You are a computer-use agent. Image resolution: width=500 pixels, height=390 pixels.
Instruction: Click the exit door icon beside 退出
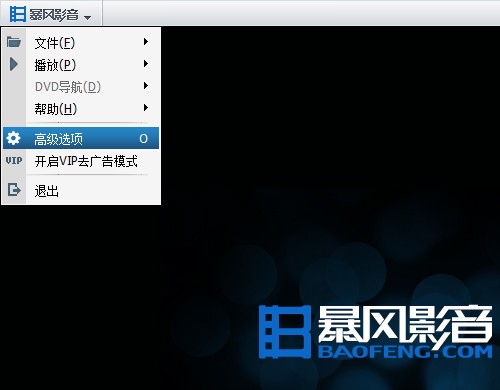[14, 190]
